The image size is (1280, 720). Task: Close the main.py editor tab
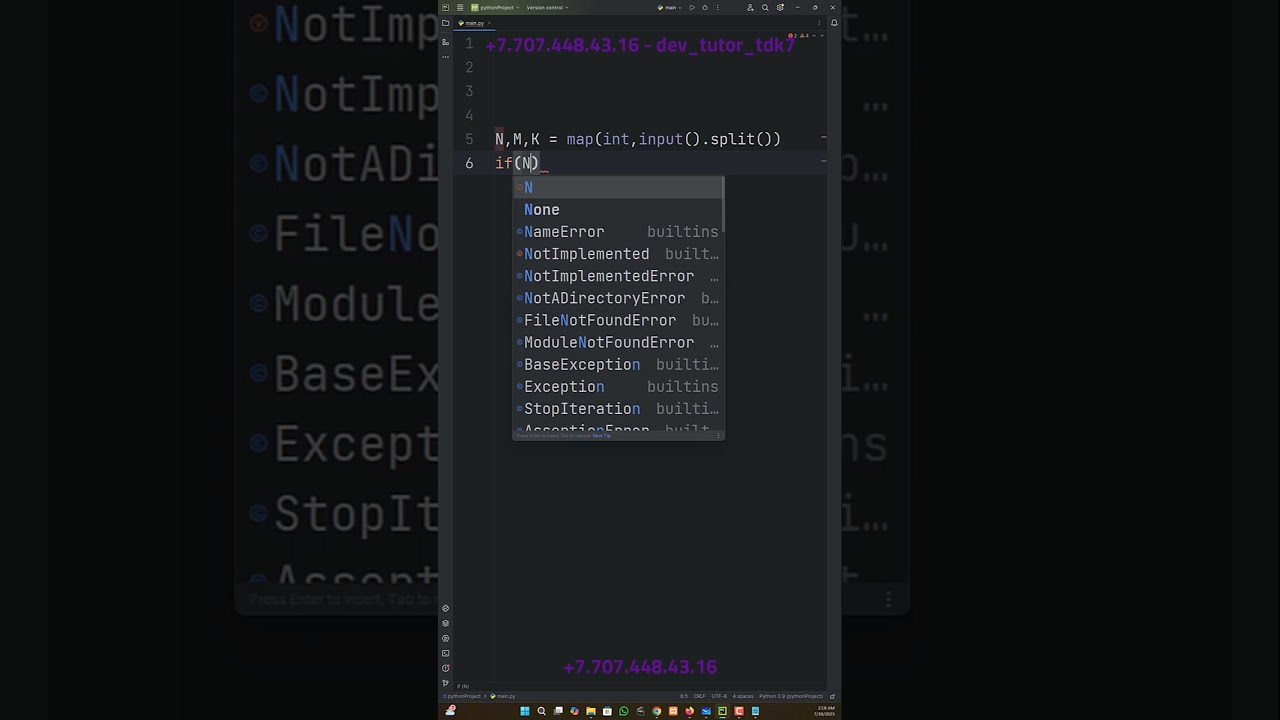tap(489, 23)
